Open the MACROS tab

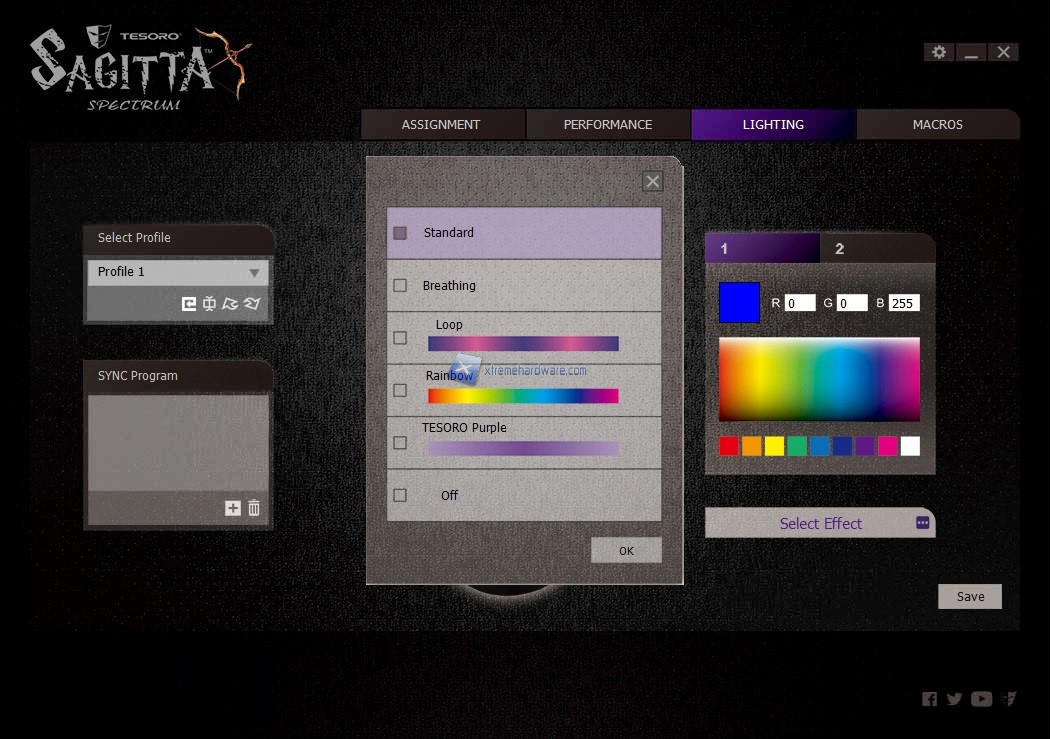pyautogui.click(x=937, y=125)
